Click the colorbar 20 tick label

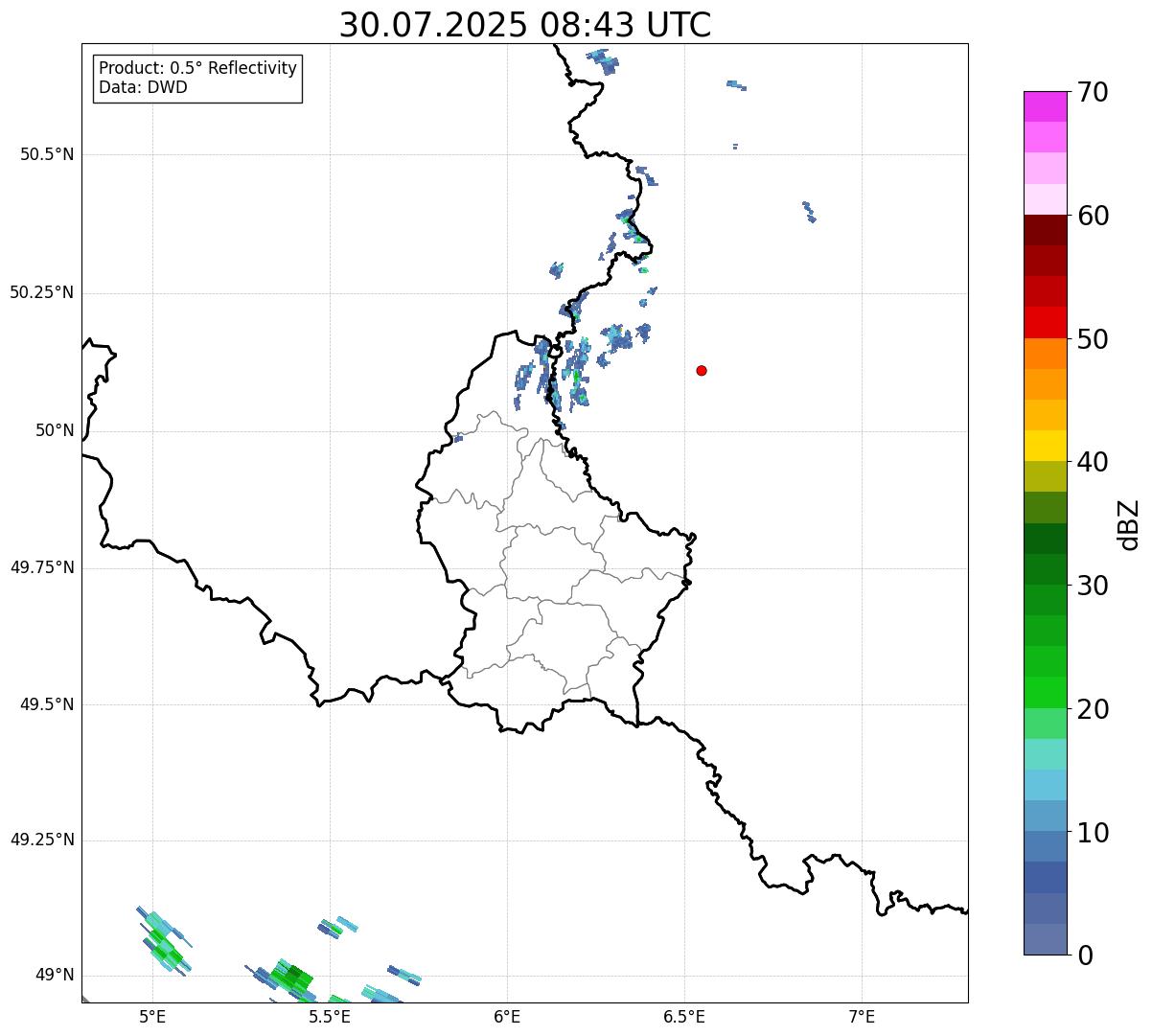coord(1093,709)
